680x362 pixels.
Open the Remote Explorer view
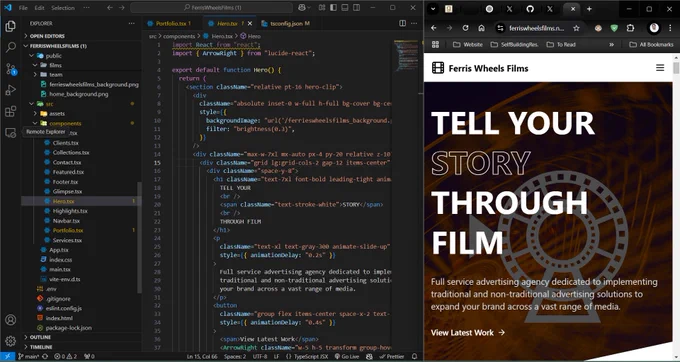[x=10, y=133]
